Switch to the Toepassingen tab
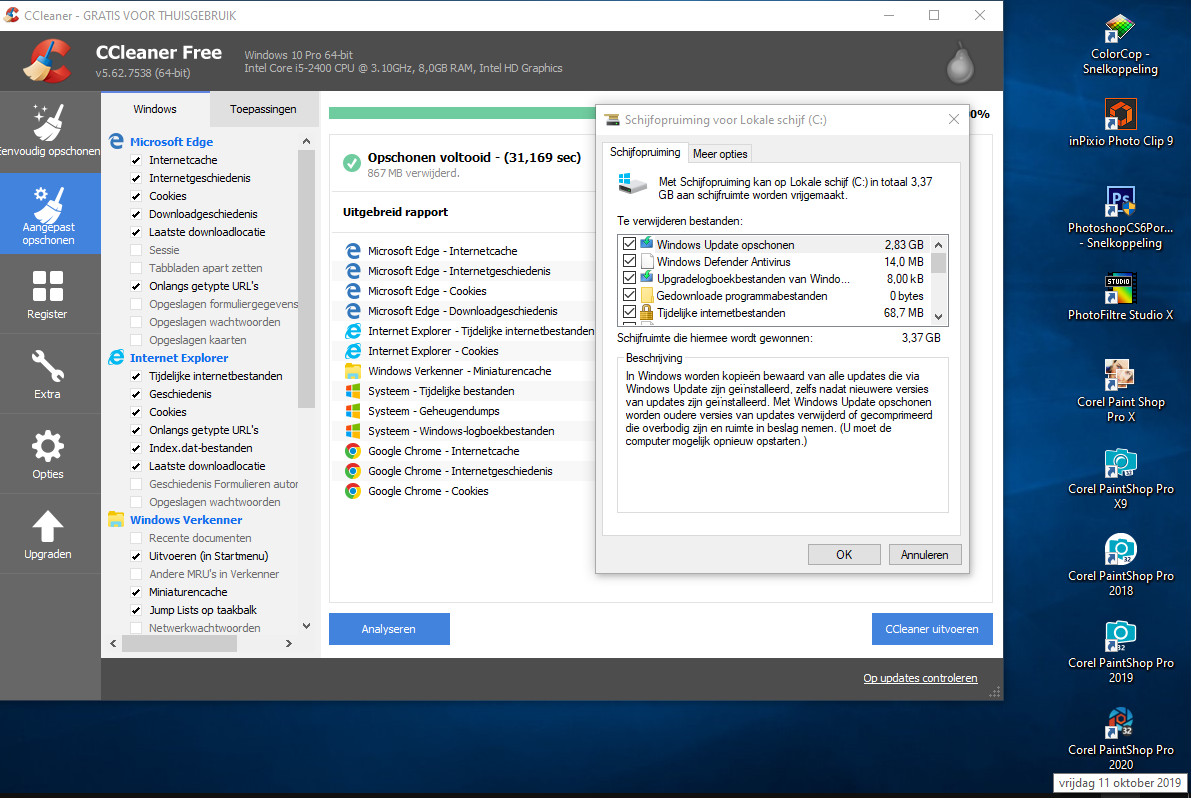The height and width of the screenshot is (798, 1191). [263, 109]
